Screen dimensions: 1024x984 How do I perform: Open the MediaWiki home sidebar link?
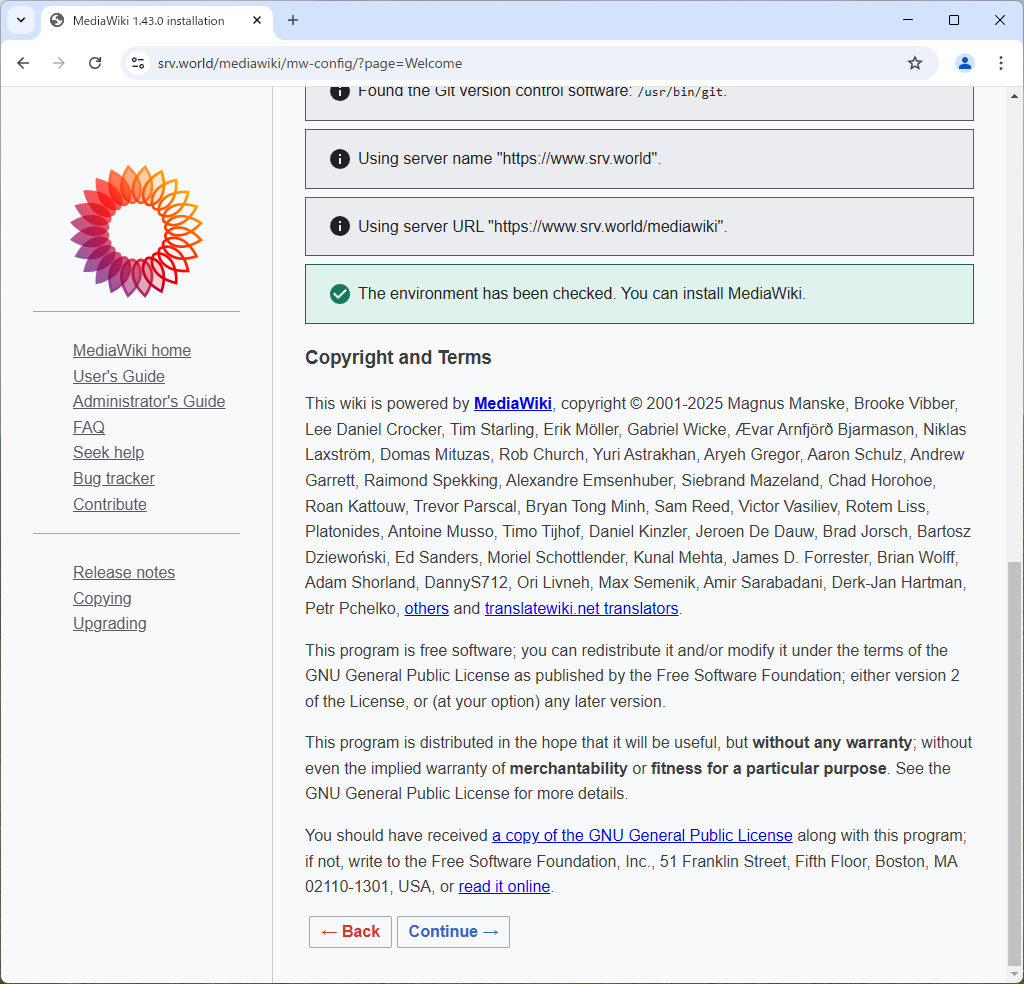pyautogui.click(x=132, y=351)
